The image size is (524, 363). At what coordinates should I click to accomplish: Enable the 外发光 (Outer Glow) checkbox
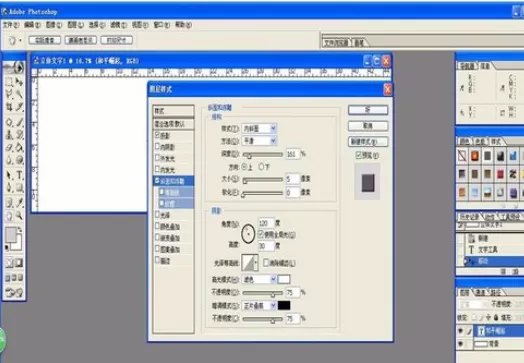click(157, 157)
